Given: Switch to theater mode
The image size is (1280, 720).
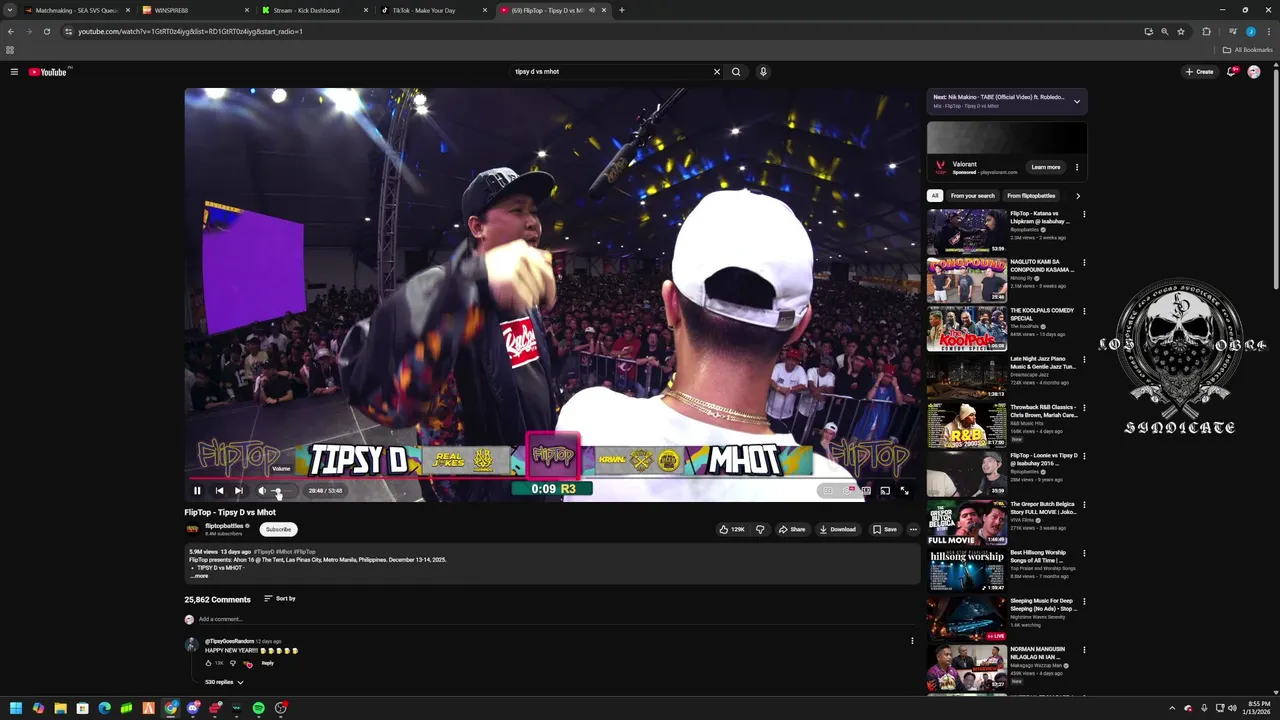Looking at the screenshot, I should tap(866, 490).
